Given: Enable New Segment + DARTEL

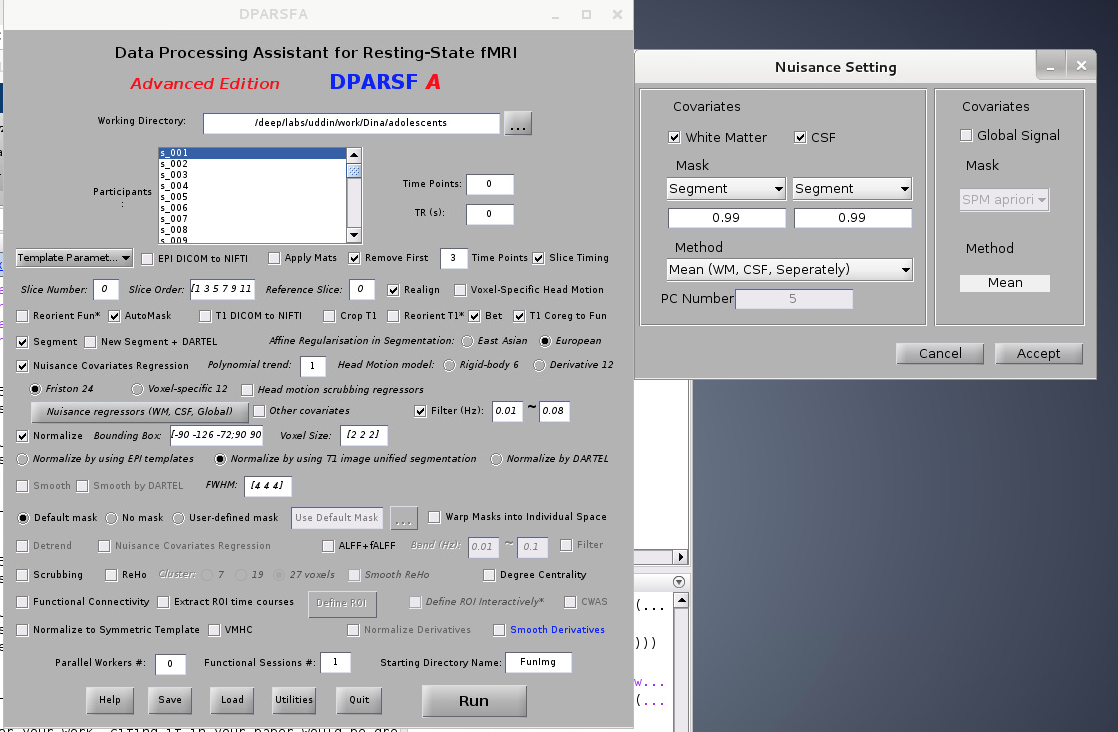Looking at the screenshot, I should click(x=90, y=342).
